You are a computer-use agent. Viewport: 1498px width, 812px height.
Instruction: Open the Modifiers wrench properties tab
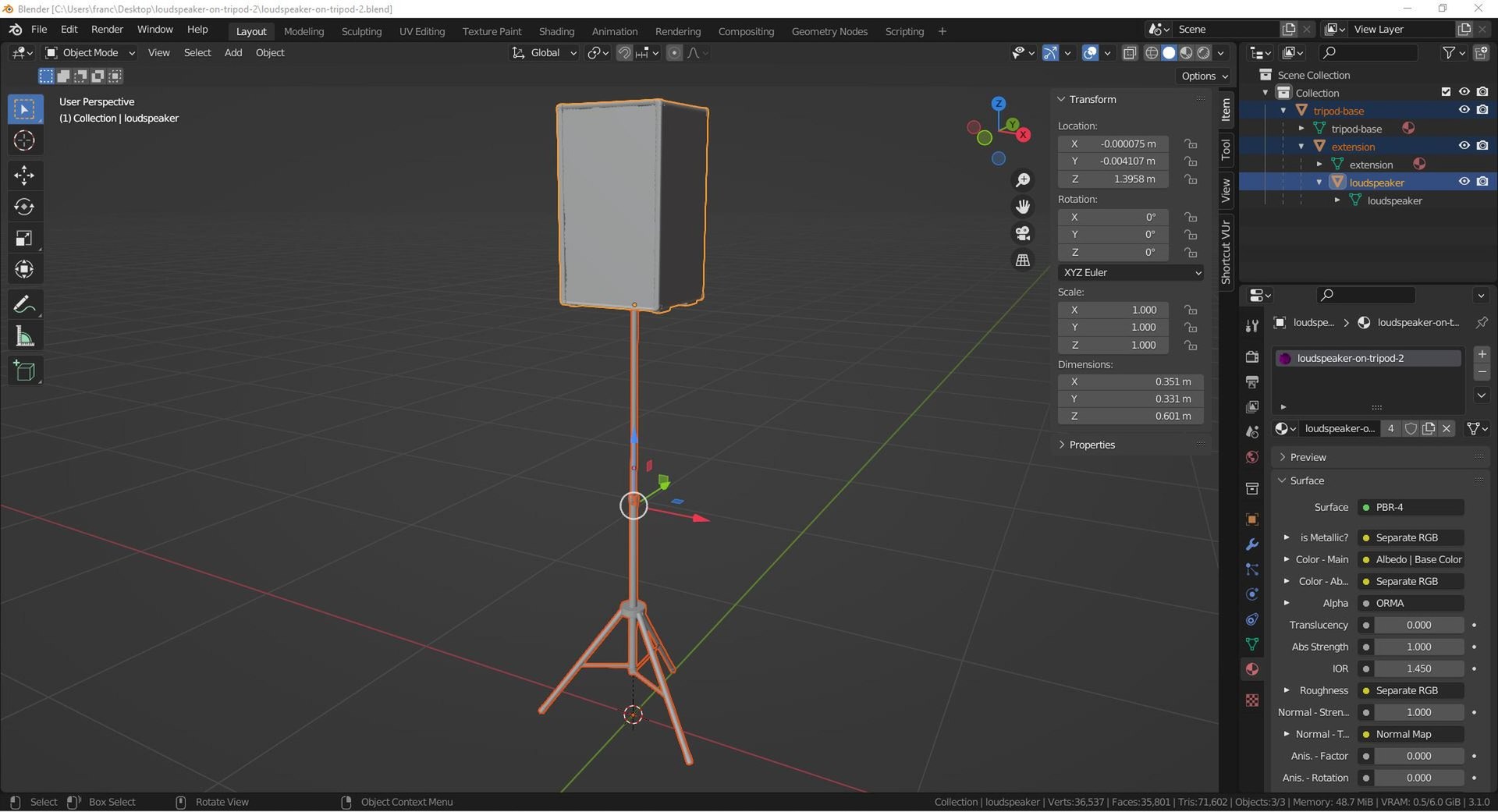[x=1252, y=544]
